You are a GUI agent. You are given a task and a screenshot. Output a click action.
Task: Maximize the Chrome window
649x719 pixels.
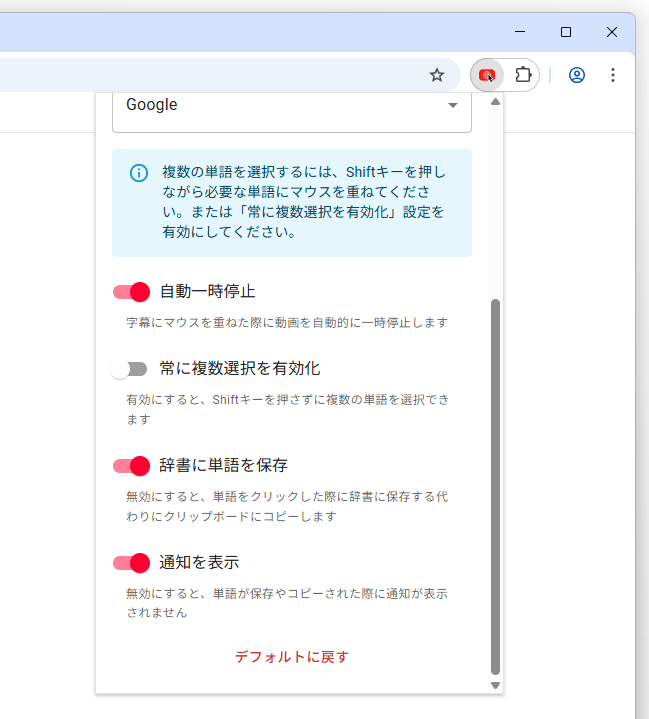coord(566,32)
